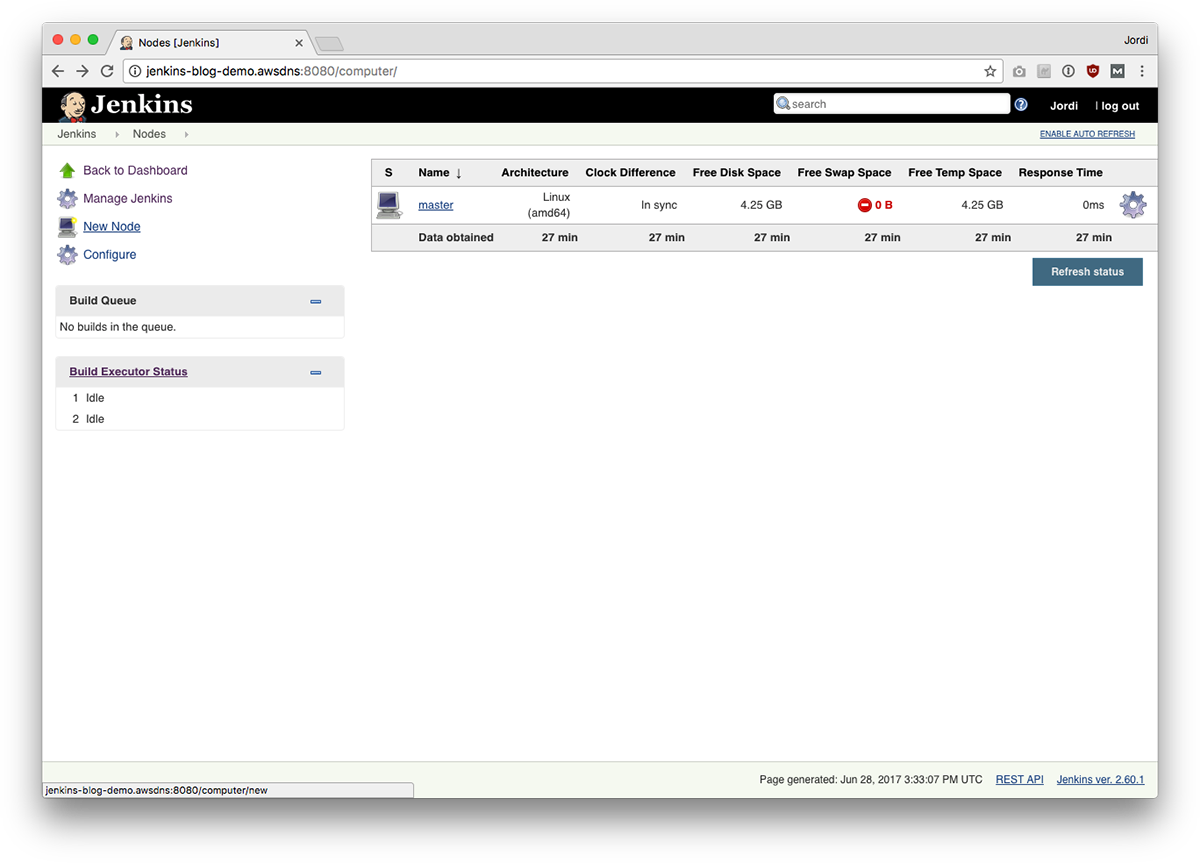Expand the Nodes breadcrumb dropdown arrow
The width and height of the screenshot is (1200, 863).
coord(186,134)
